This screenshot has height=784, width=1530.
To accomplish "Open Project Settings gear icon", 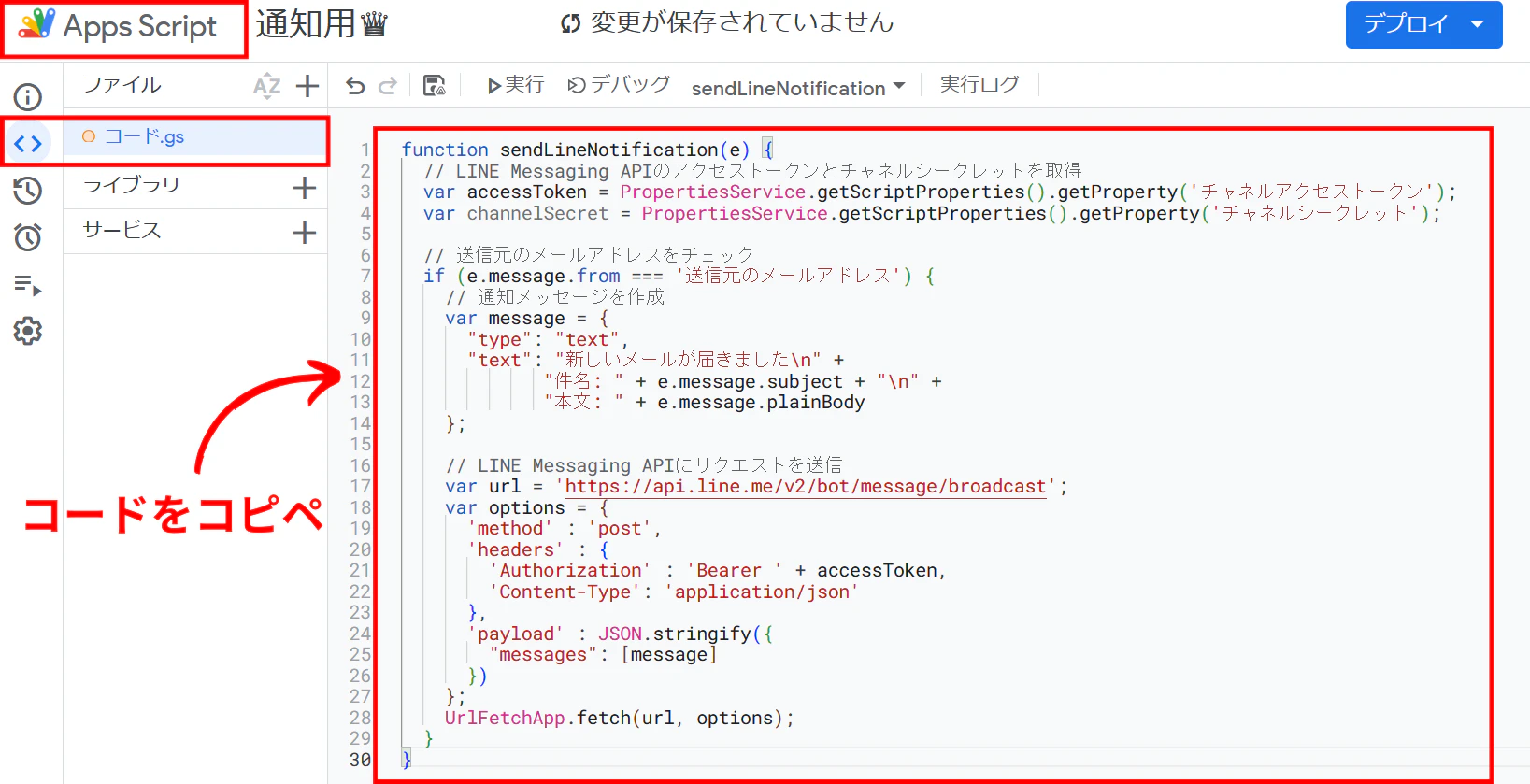I will [x=28, y=331].
